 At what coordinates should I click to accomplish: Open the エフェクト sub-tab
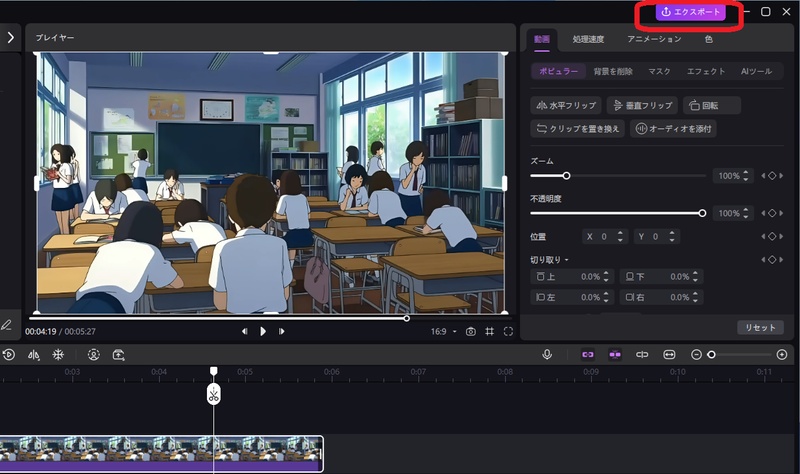[706, 71]
